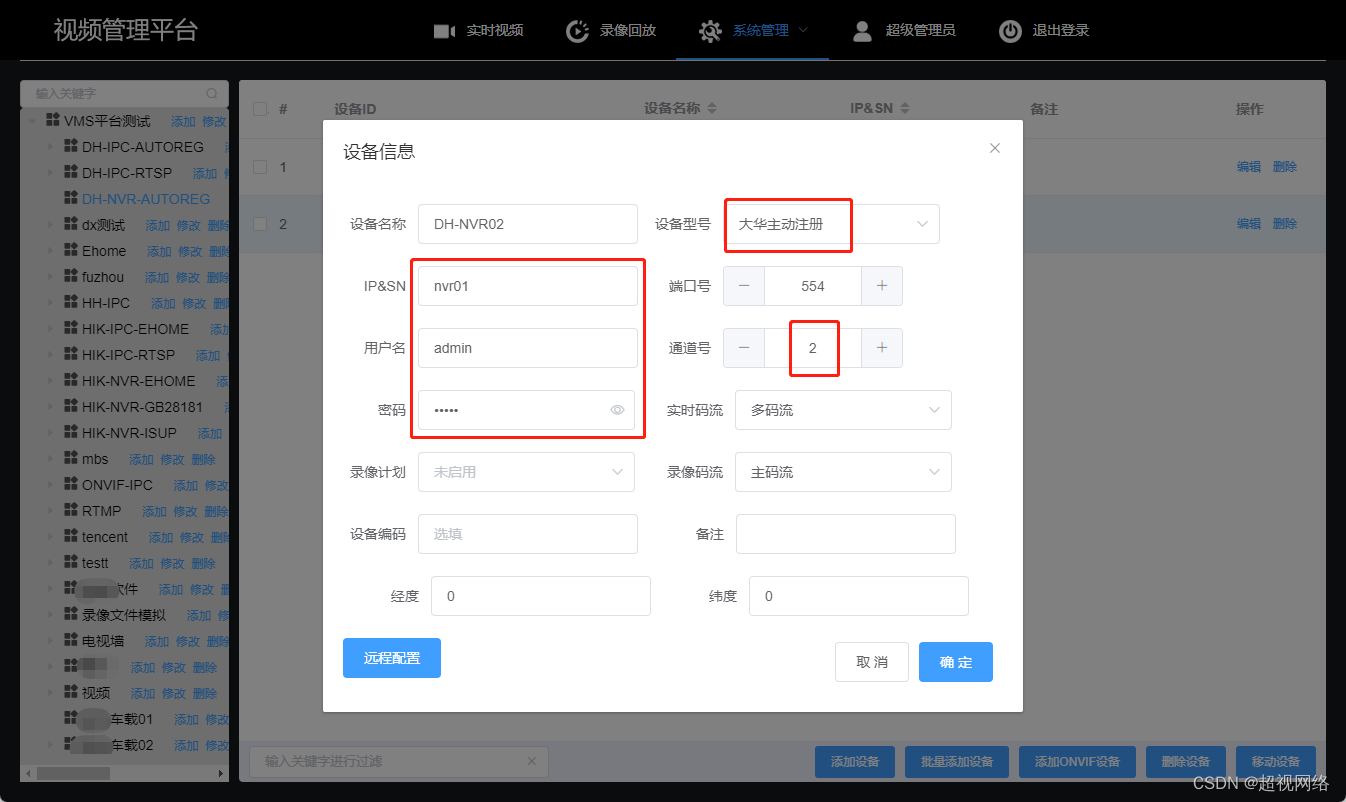
Task: Click the power icon beside 退出登录
Action: [x=1010, y=31]
